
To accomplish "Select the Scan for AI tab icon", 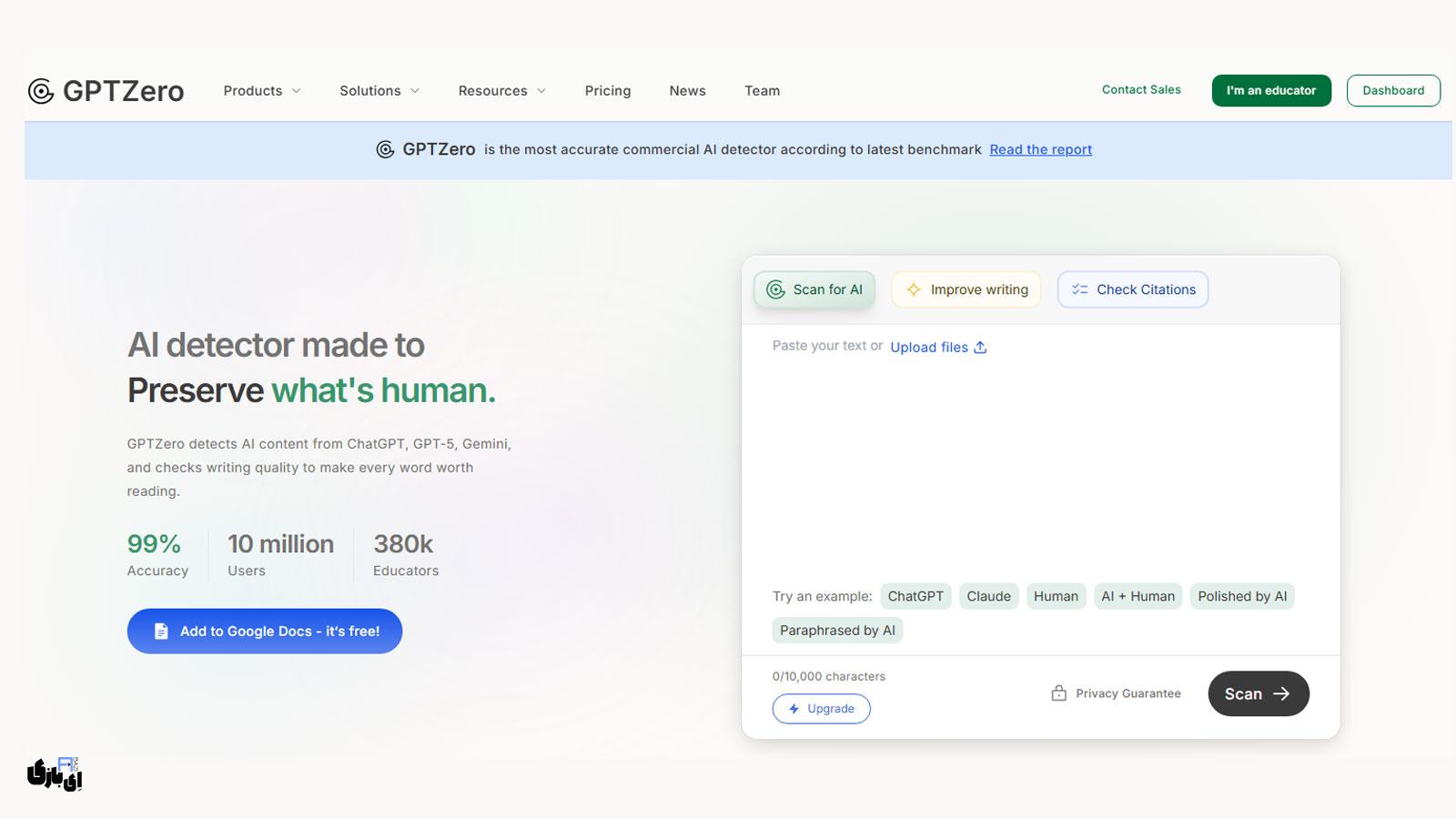I will (776, 288).
